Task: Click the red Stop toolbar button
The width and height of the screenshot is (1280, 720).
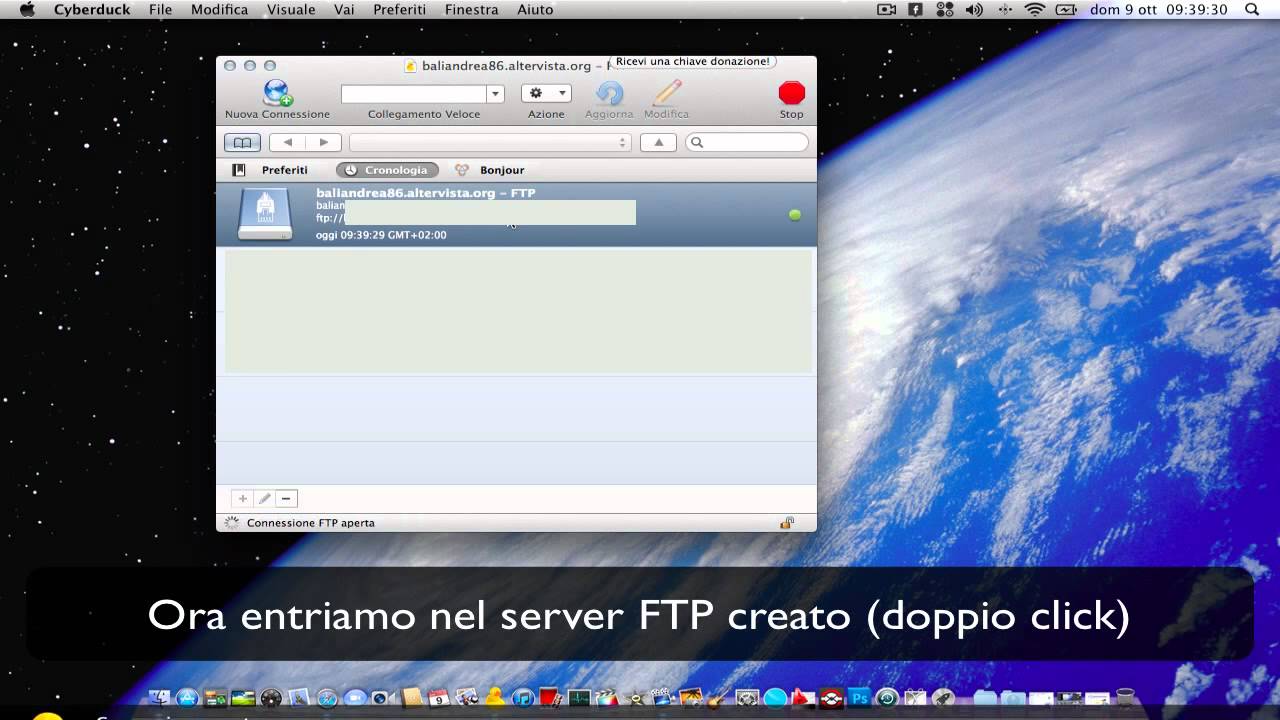Action: tap(792, 93)
